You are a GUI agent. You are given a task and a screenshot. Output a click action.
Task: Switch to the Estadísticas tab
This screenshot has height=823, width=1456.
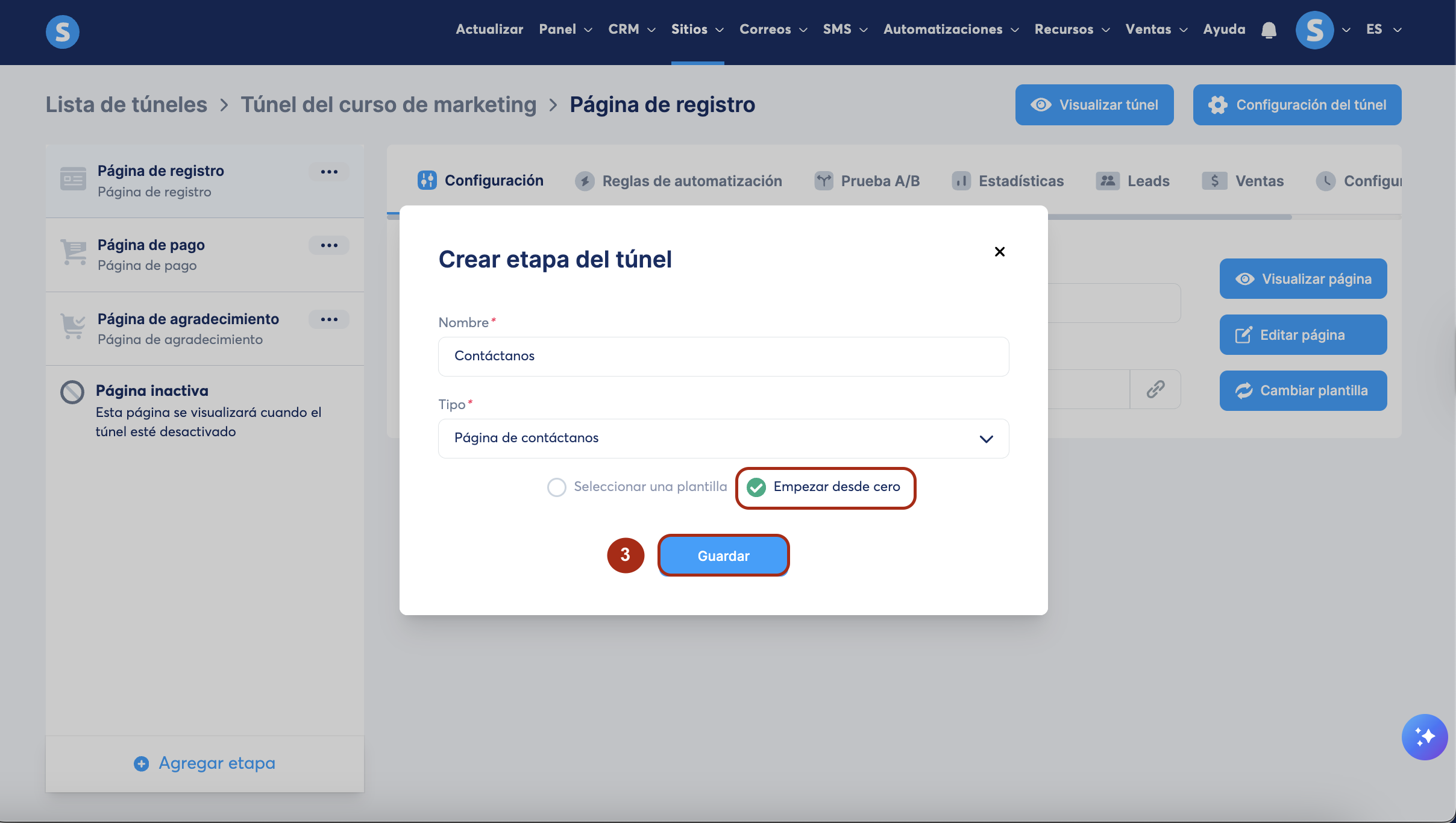pos(1008,181)
